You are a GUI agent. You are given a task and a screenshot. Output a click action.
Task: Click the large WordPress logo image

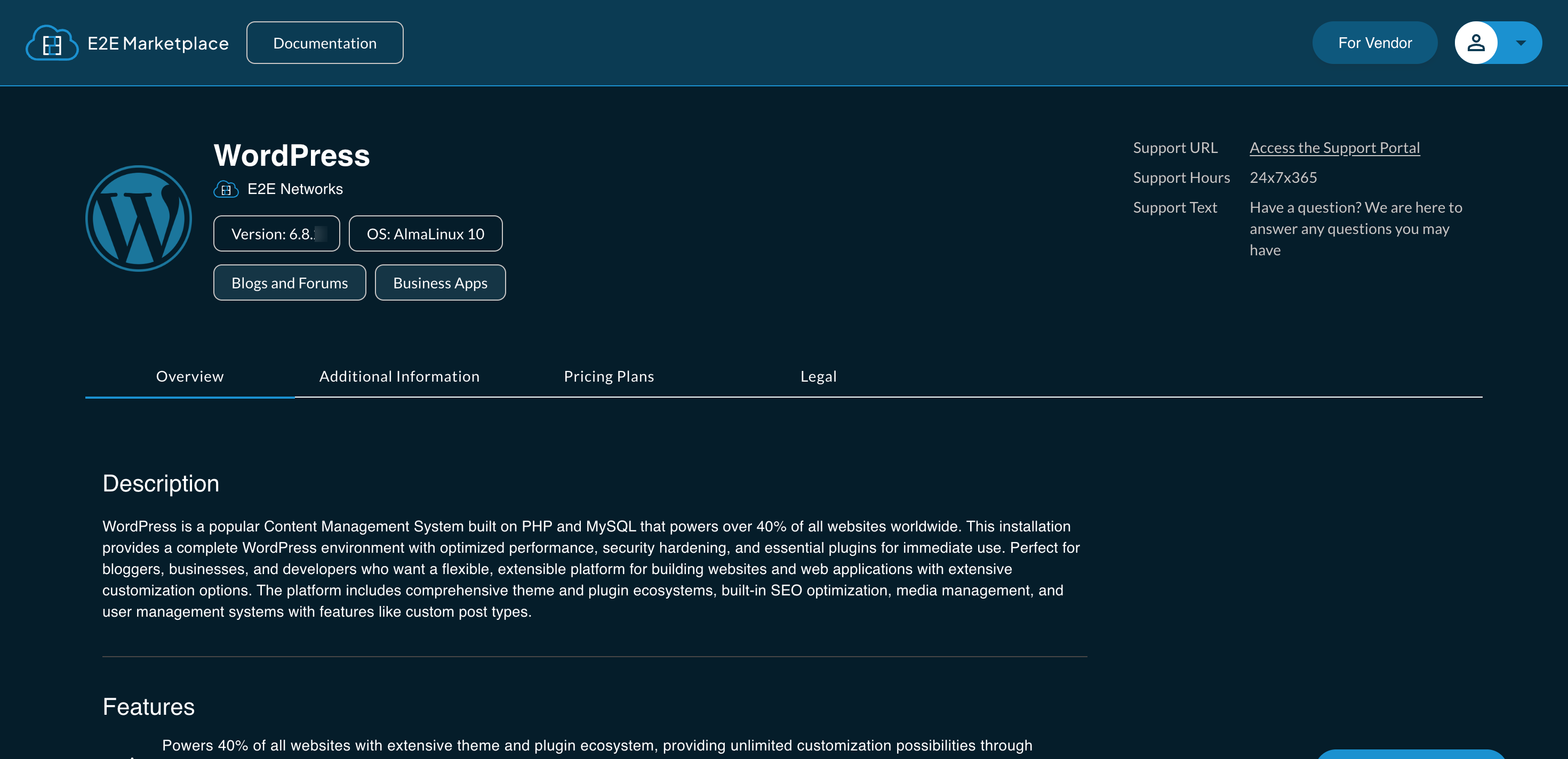point(139,219)
